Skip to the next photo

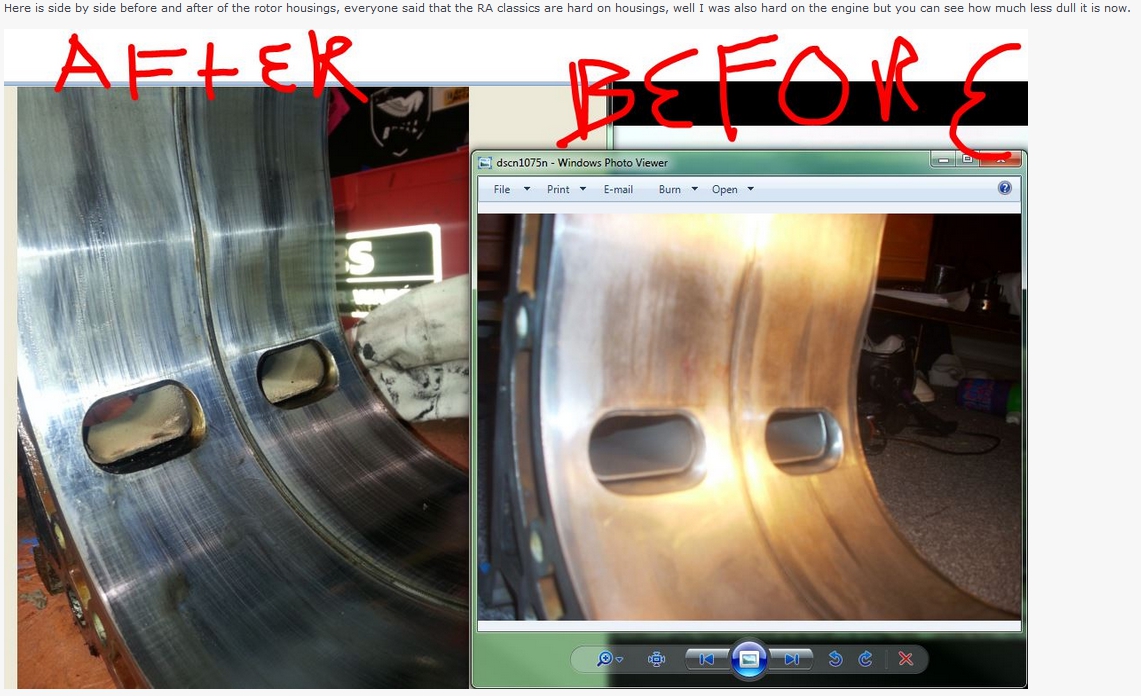tap(791, 659)
